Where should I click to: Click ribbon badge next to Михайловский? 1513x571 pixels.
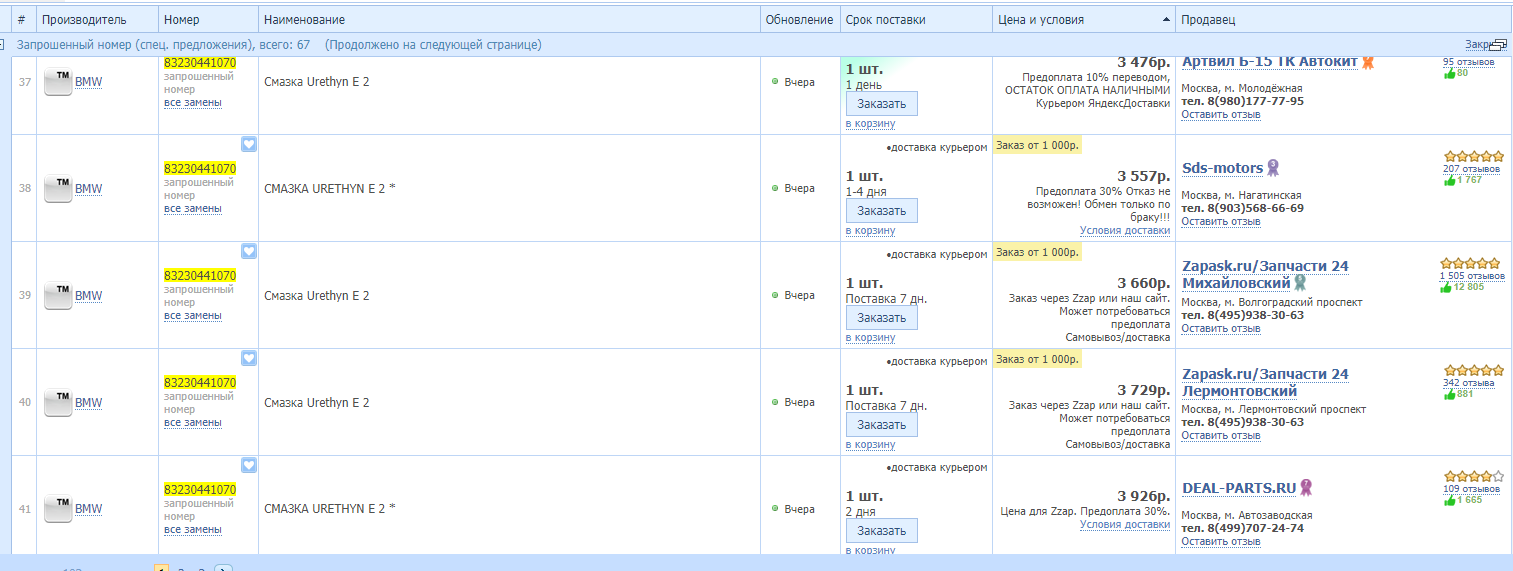[1300, 284]
